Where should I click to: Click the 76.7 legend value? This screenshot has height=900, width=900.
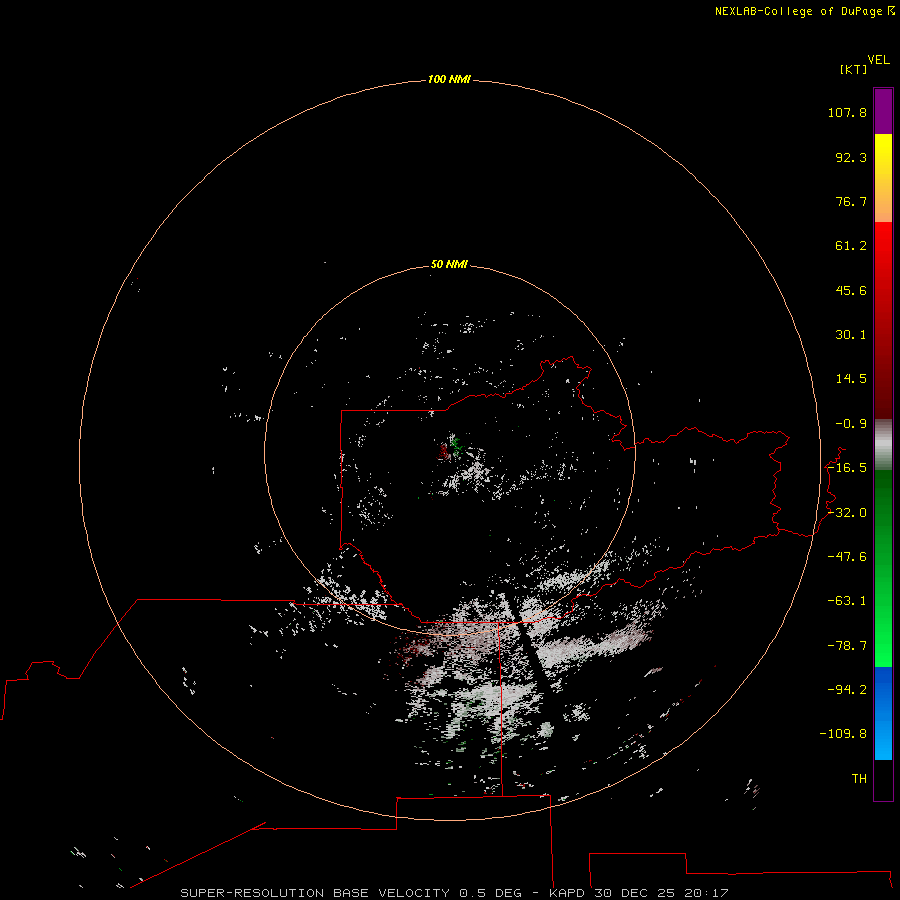851,201
